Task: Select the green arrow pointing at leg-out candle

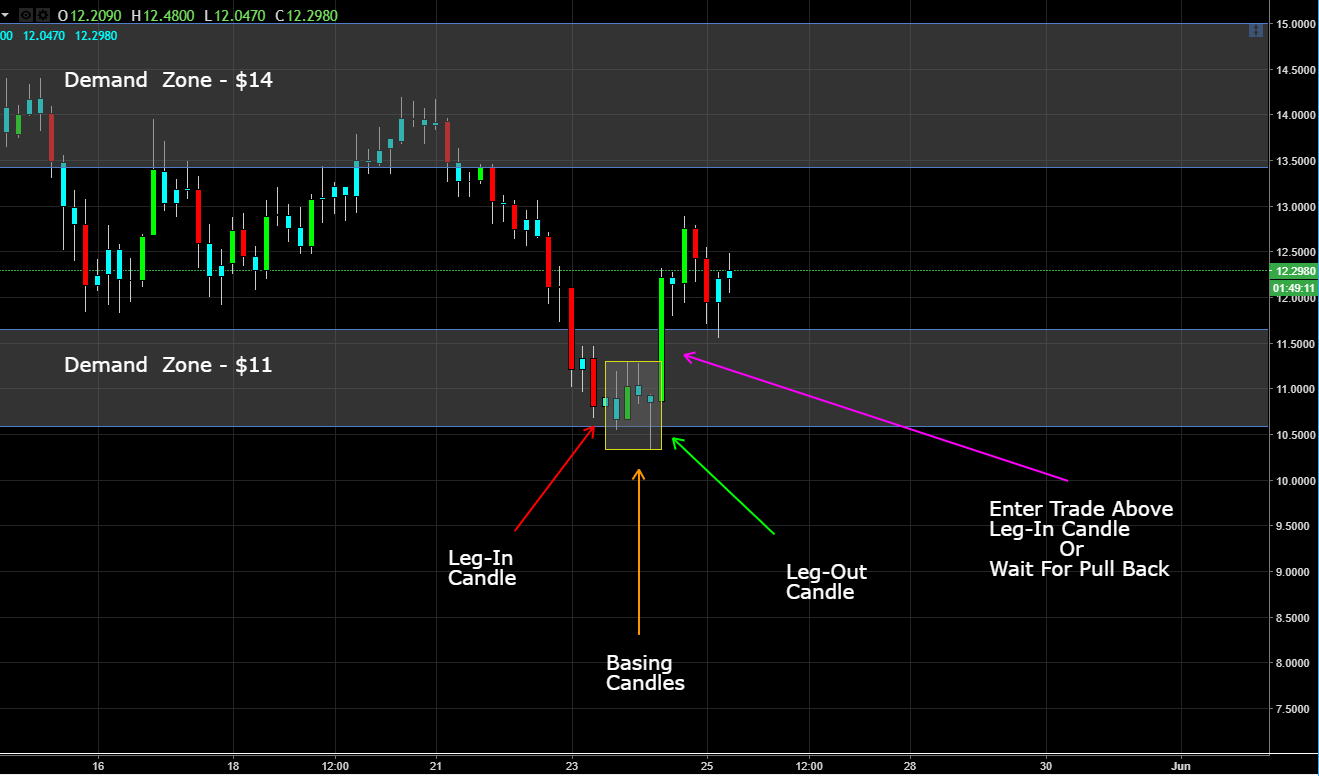Action: [x=723, y=485]
